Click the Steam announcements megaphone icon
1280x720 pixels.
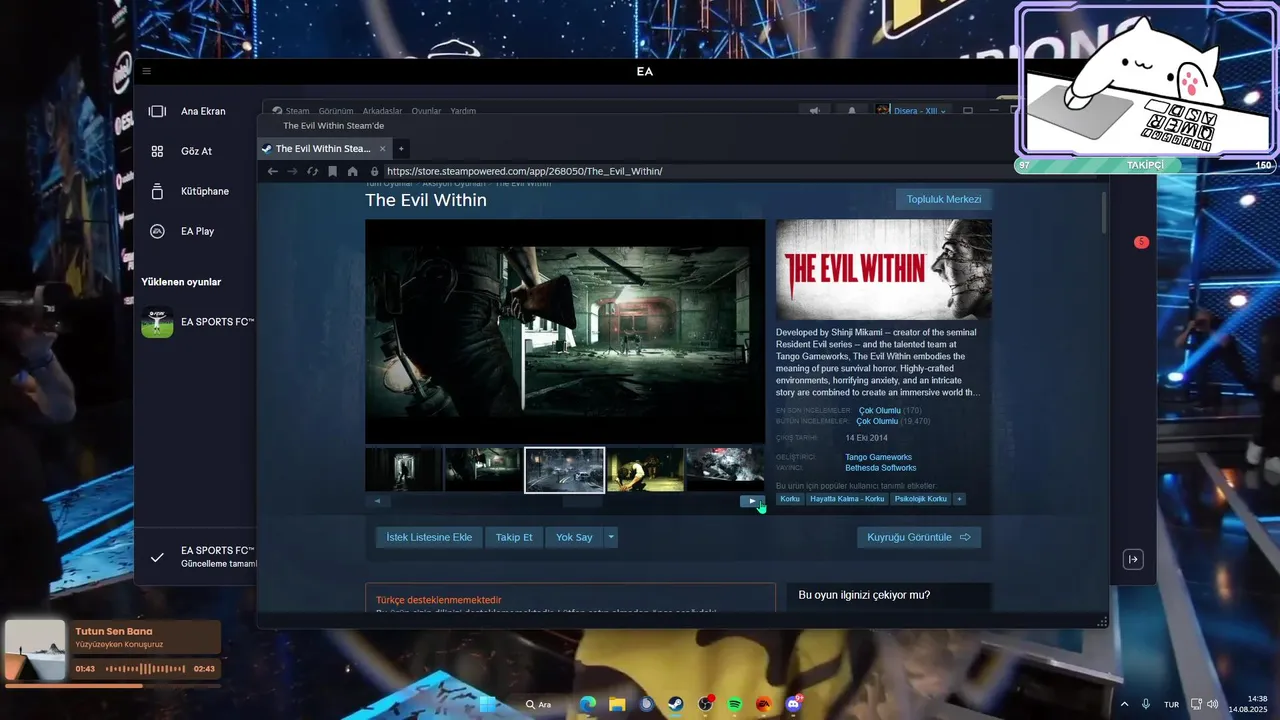(x=815, y=111)
